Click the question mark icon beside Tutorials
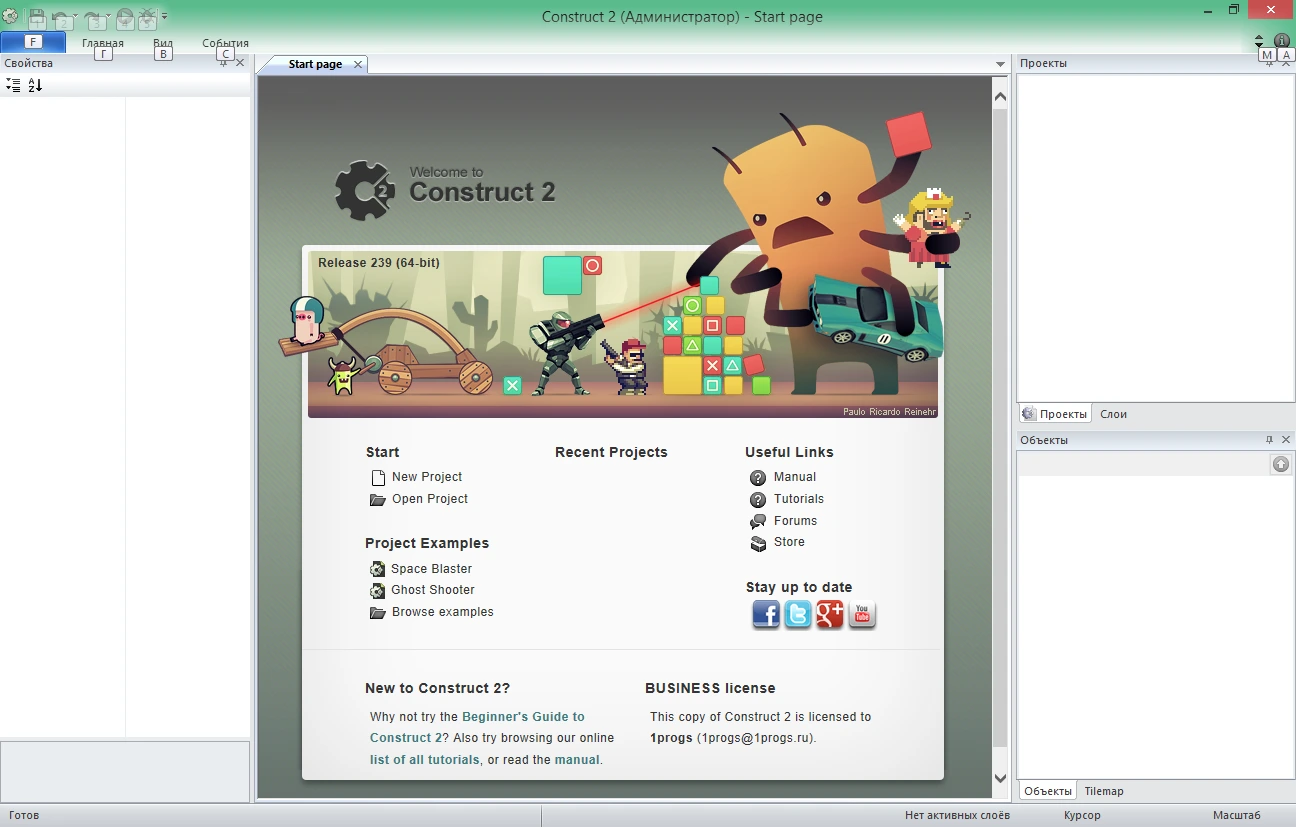 coord(758,500)
